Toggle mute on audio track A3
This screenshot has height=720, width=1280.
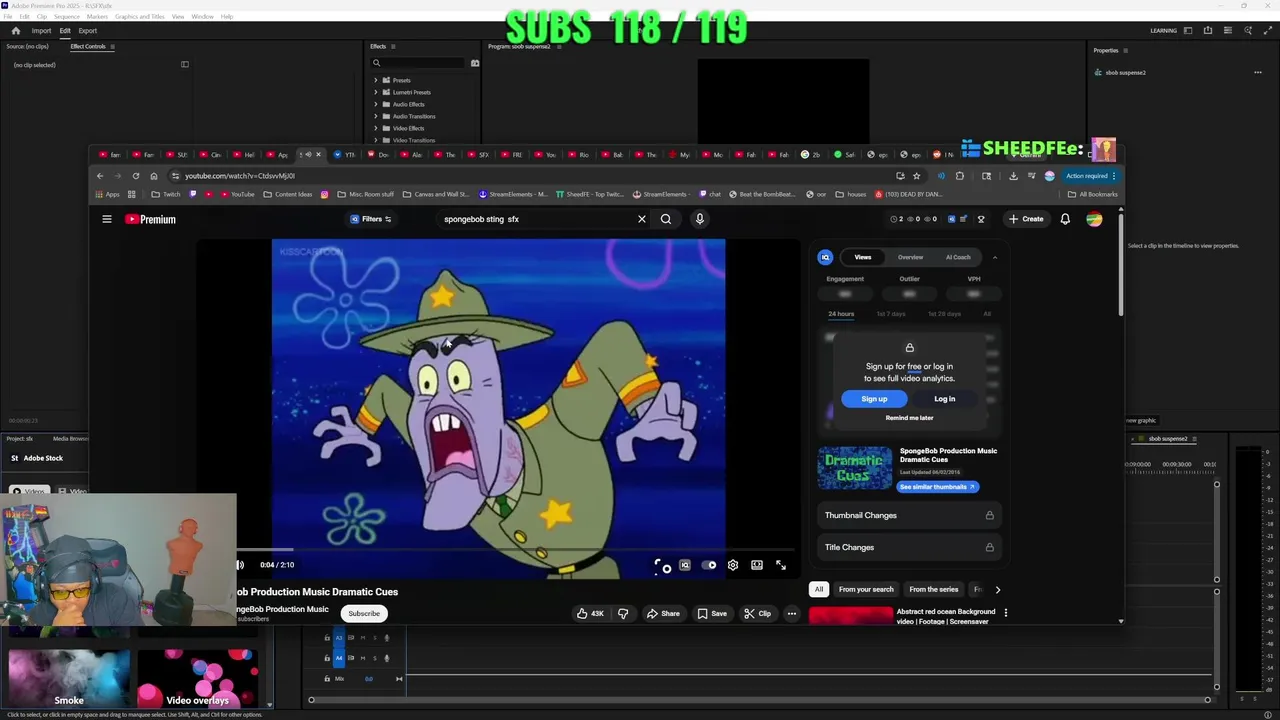(x=363, y=638)
